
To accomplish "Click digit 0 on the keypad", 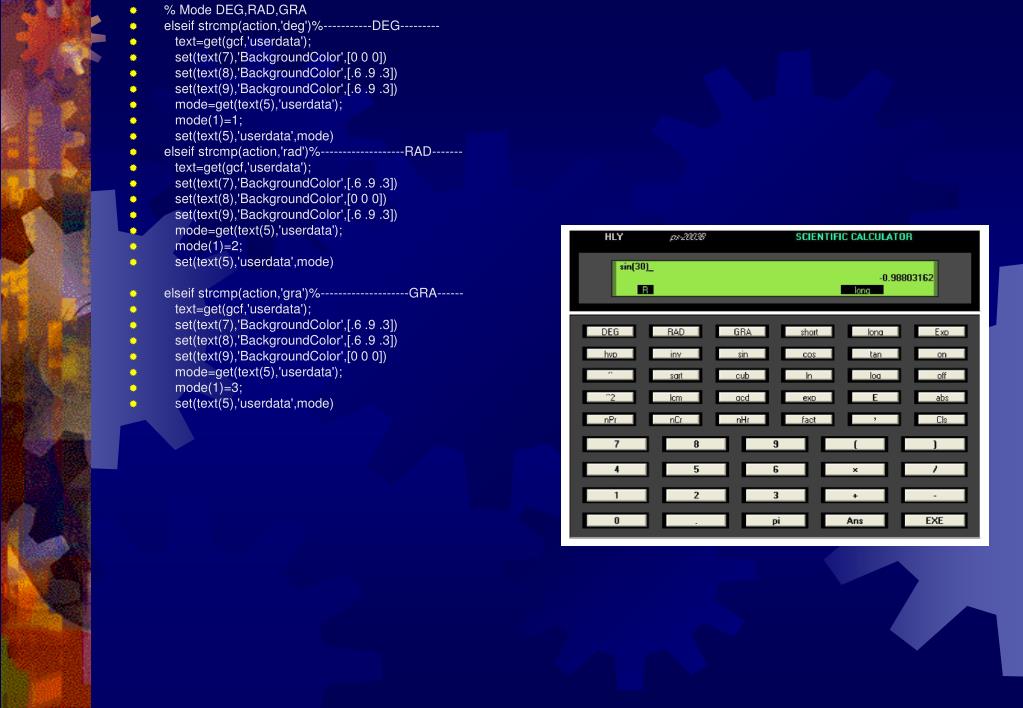I will coord(617,521).
